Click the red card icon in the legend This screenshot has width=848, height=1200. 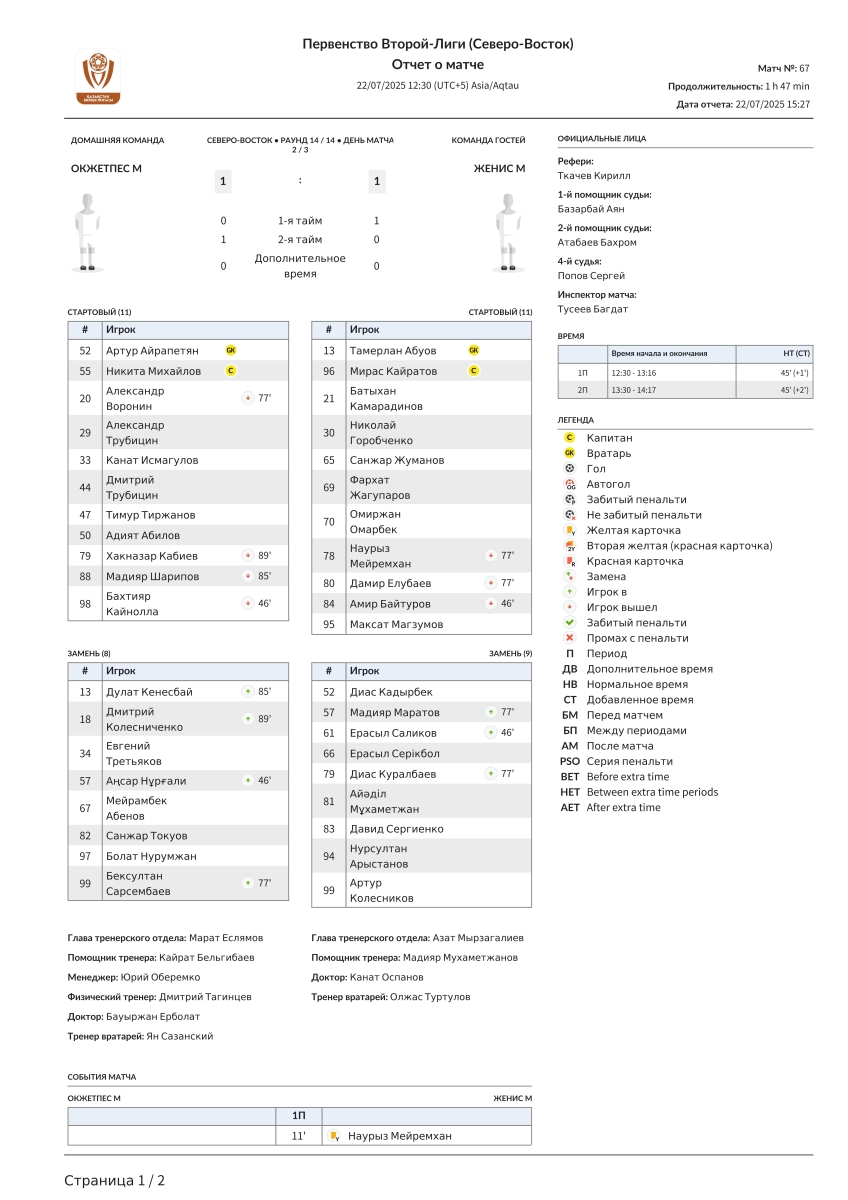570,561
